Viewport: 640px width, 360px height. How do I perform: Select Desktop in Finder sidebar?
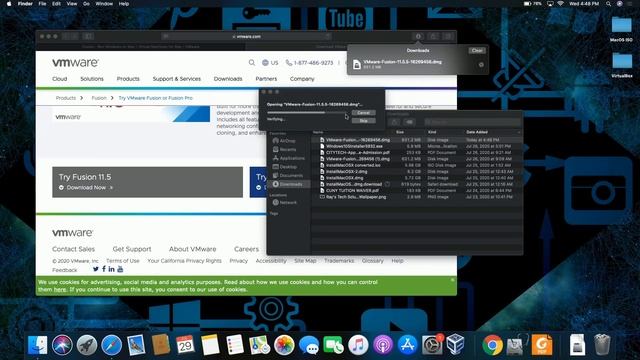(288, 167)
